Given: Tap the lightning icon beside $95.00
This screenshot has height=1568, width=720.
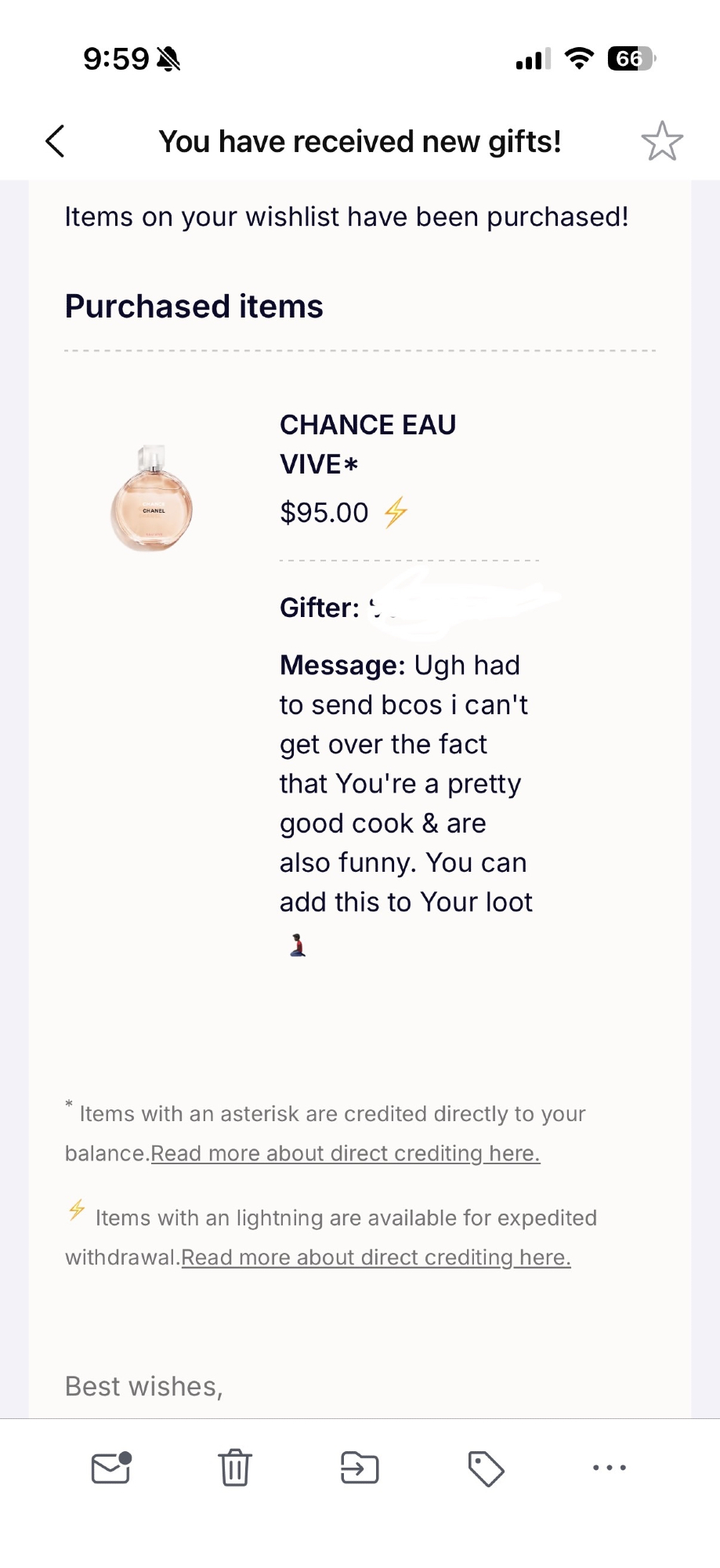Looking at the screenshot, I should [396, 513].
